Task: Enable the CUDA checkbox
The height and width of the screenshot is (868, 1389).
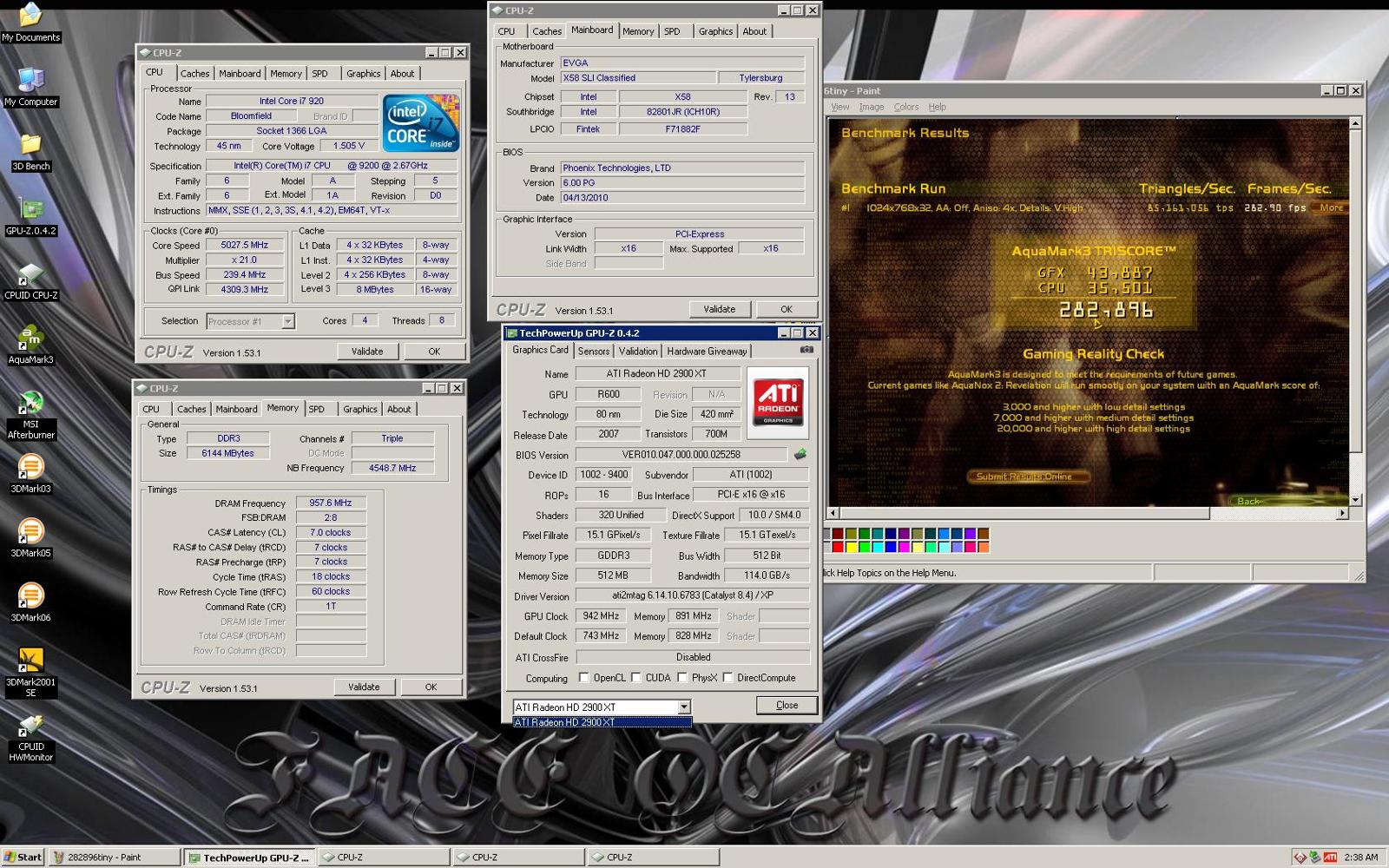Action: pyautogui.click(x=636, y=678)
